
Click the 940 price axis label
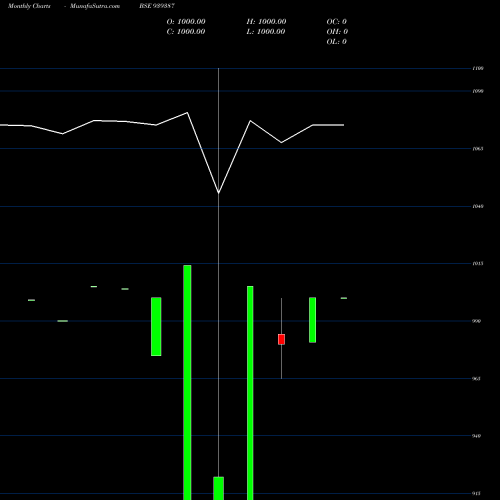[x=477, y=436]
